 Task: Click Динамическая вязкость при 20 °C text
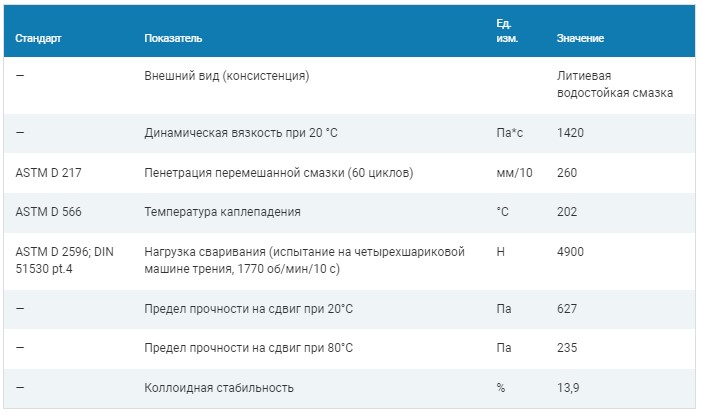(241, 133)
